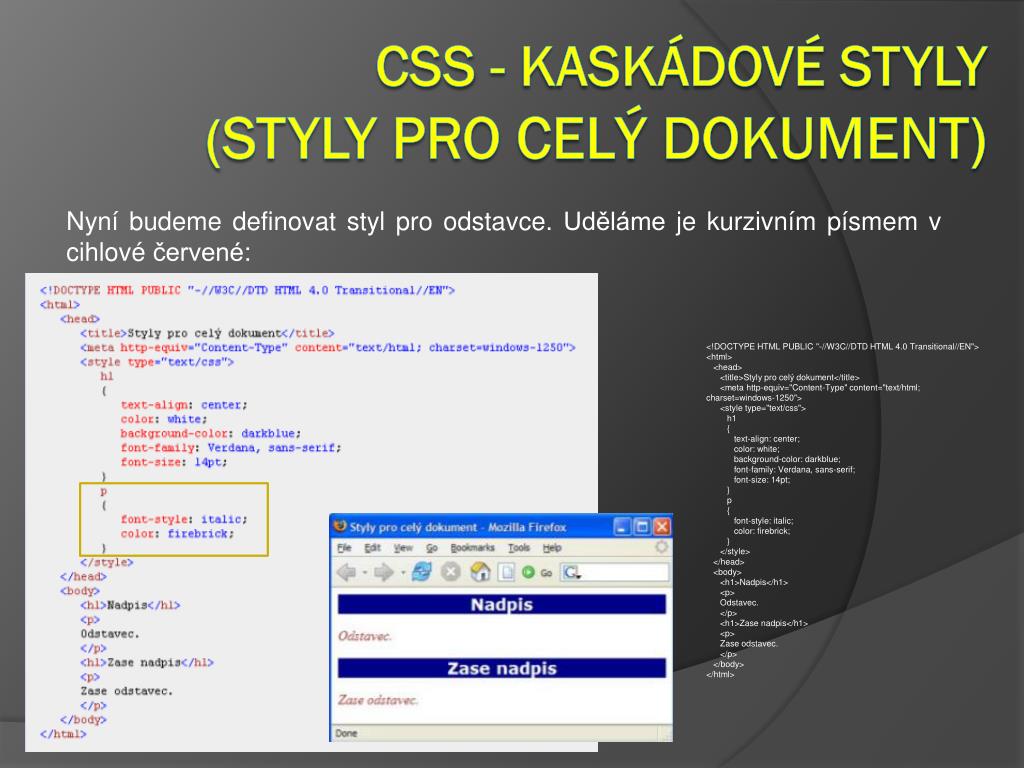Image resolution: width=1024 pixels, height=768 pixels.
Task: Click the Firefox Back arrow button
Action: 346,573
